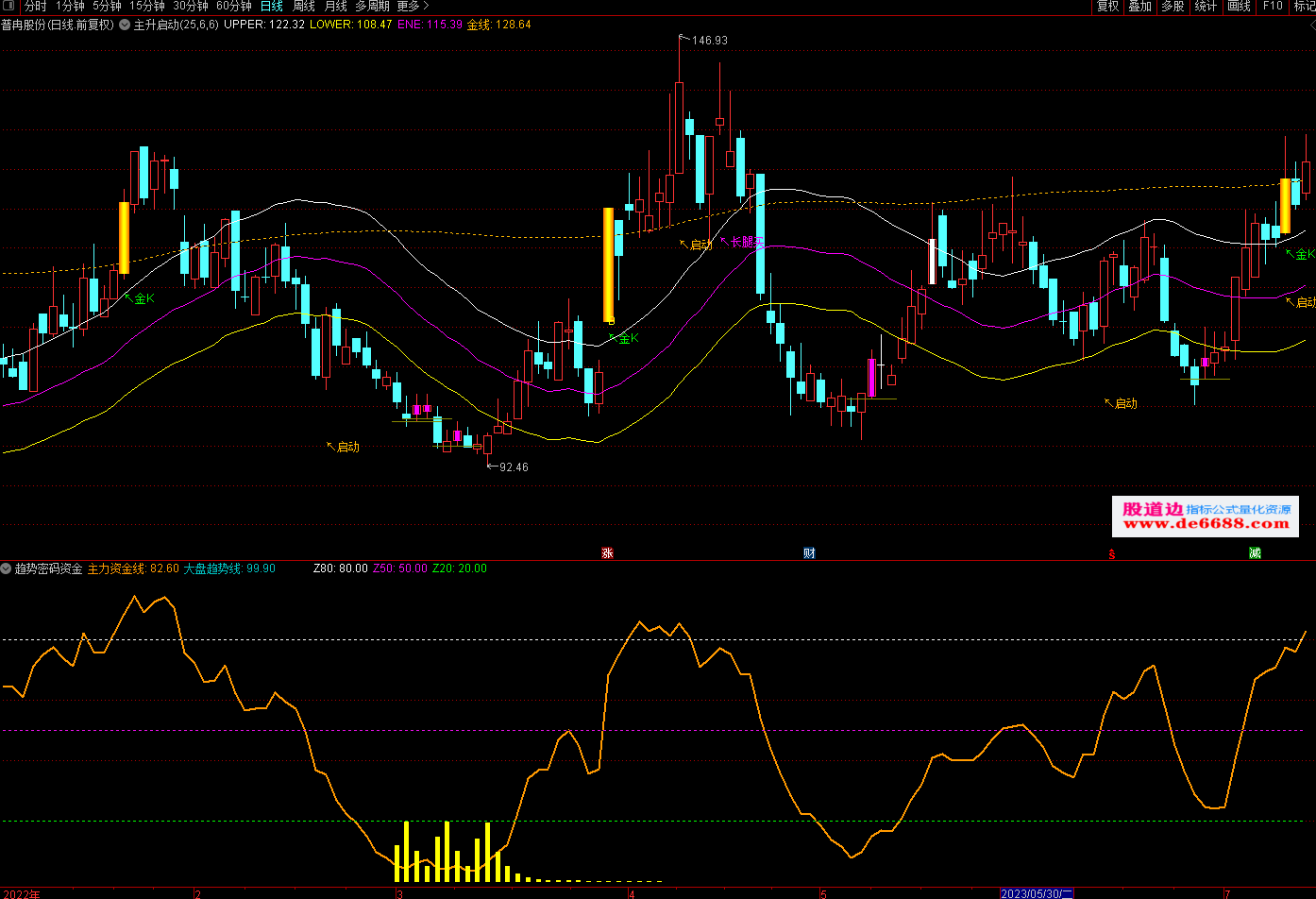Select the 日线 daily period tab
The height and width of the screenshot is (899, 1316).
(x=272, y=7)
